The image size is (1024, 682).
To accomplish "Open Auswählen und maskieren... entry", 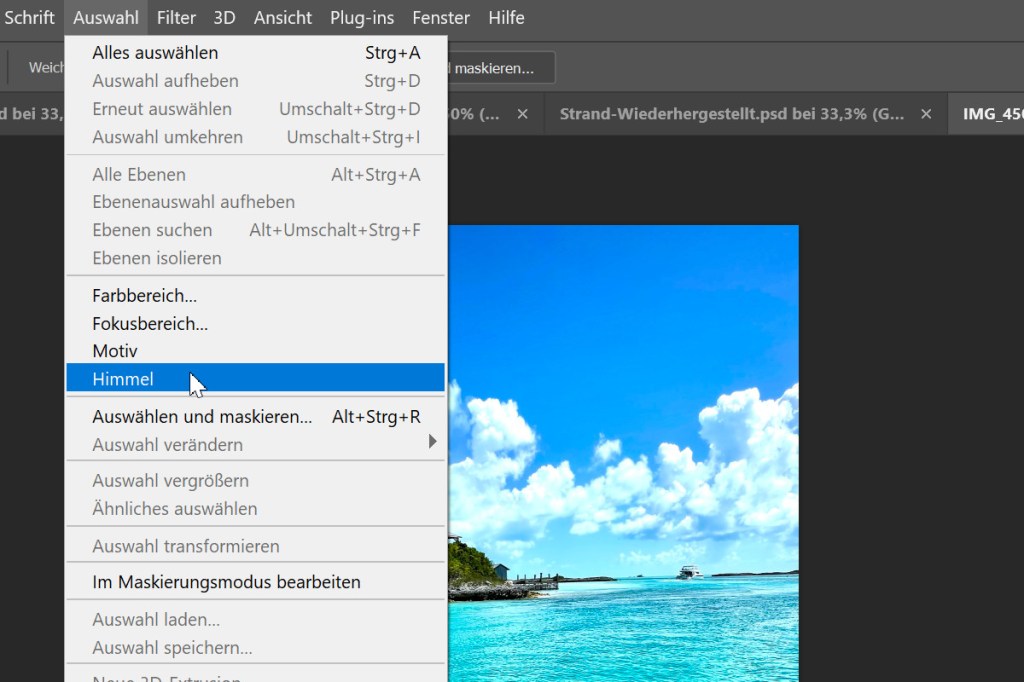I will tap(255, 417).
